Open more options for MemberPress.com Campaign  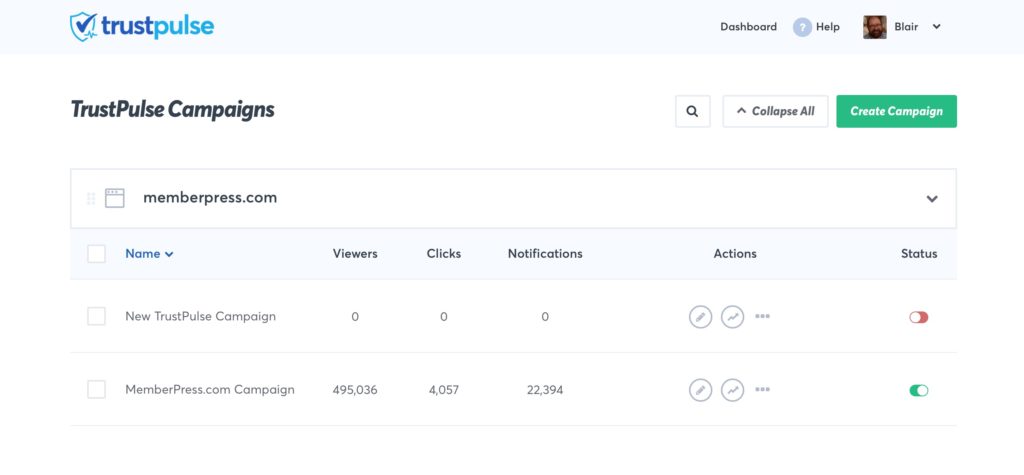[762, 389]
